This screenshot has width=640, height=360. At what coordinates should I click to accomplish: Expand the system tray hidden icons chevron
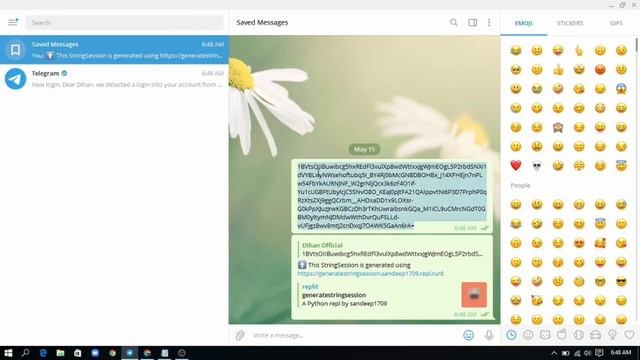coord(554,353)
